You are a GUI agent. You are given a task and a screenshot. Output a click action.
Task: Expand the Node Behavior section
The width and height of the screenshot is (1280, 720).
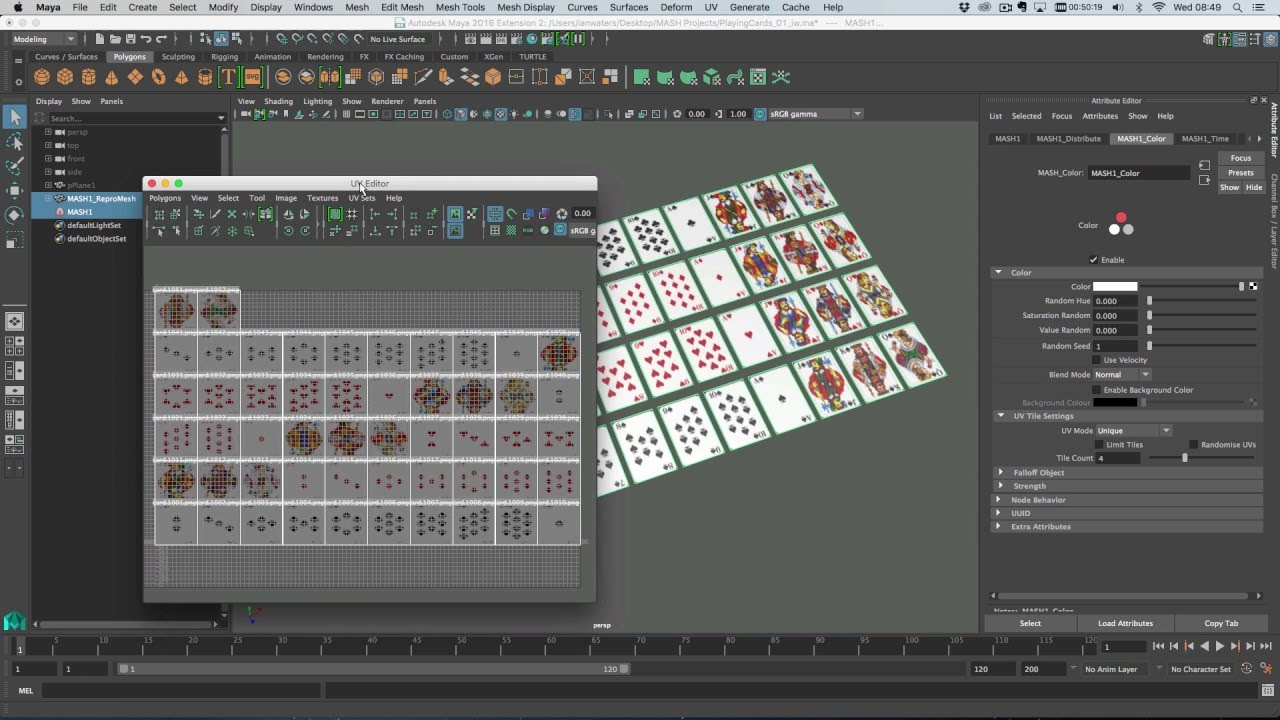click(x=1000, y=500)
